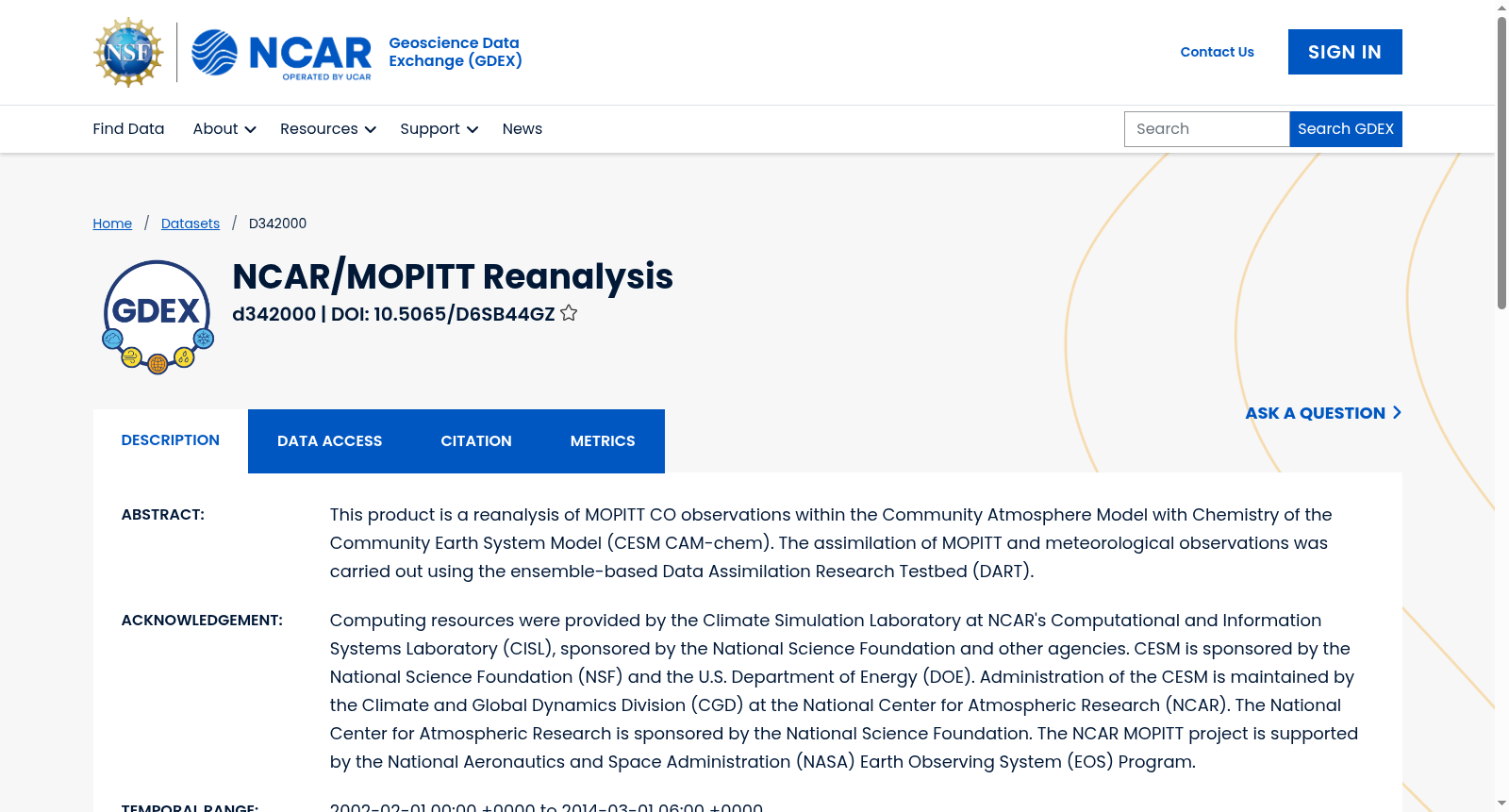Click the Search GDEX button
Screen dimensions: 1509x812
click(x=1346, y=129)
